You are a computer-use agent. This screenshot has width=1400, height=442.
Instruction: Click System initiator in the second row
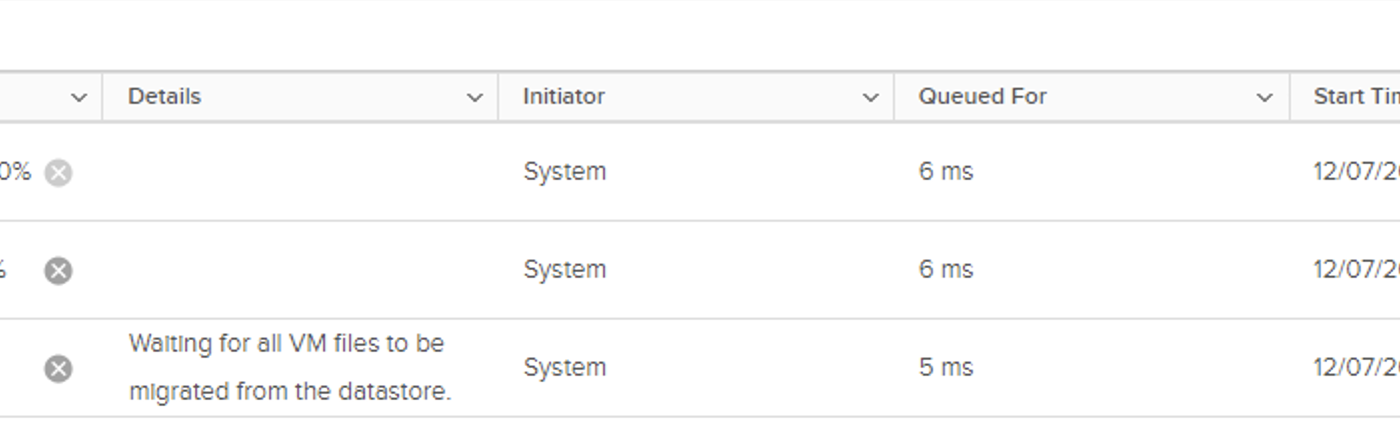[x=565, y=270]
